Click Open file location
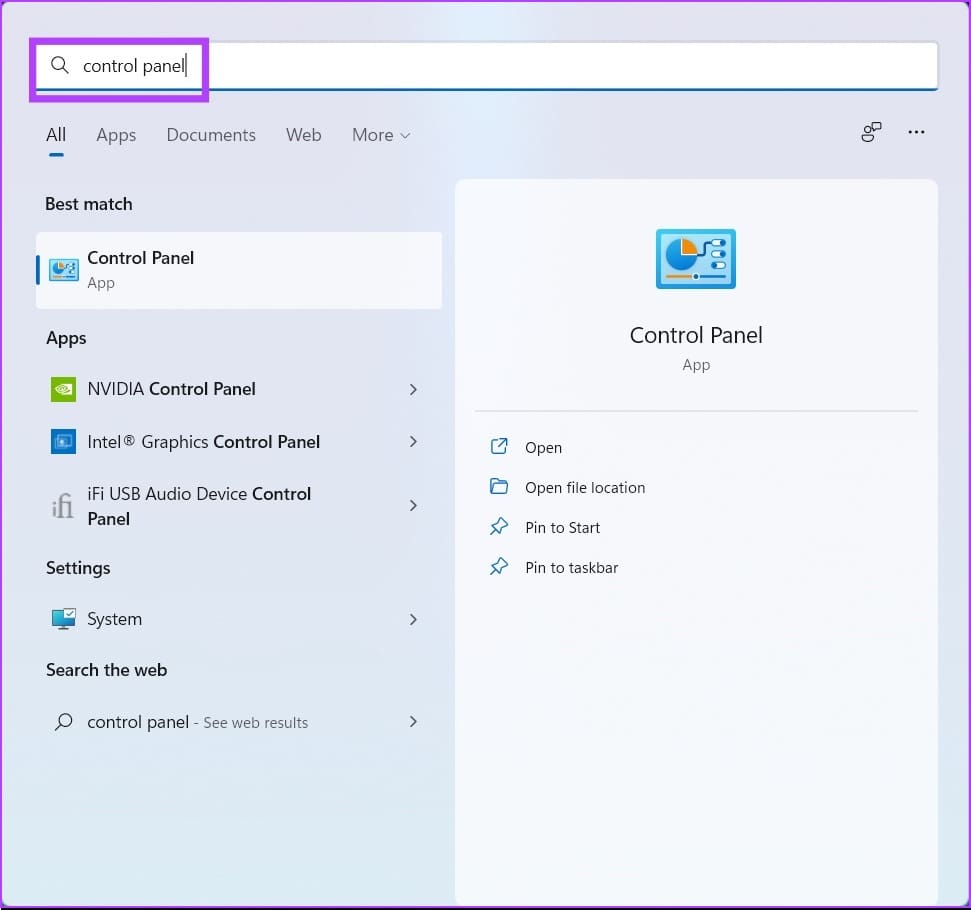This screenshot has width=971, height=910. [x=585, y=488]
